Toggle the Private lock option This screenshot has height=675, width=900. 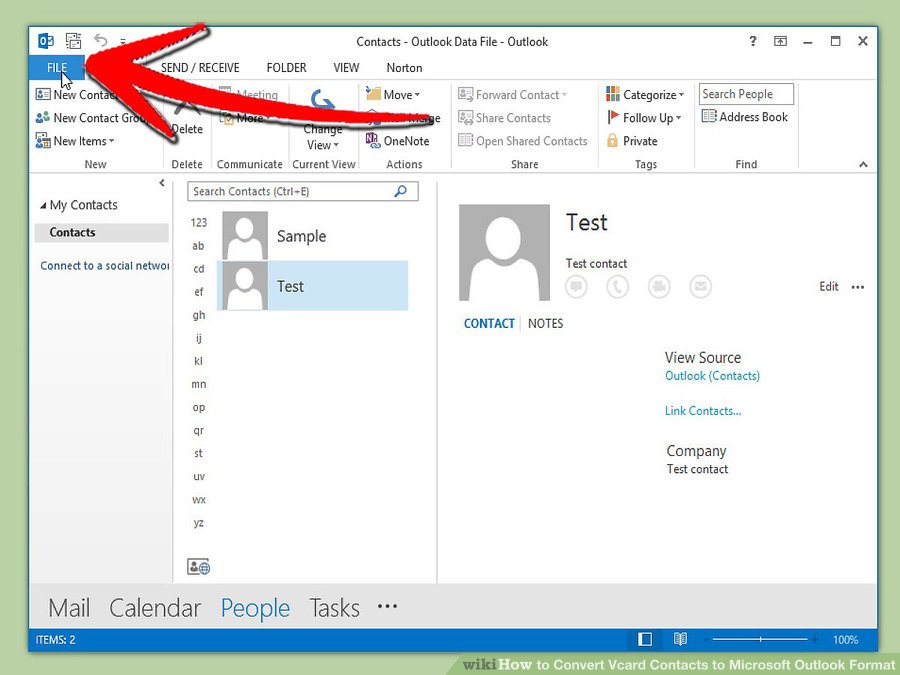(631, 141)
